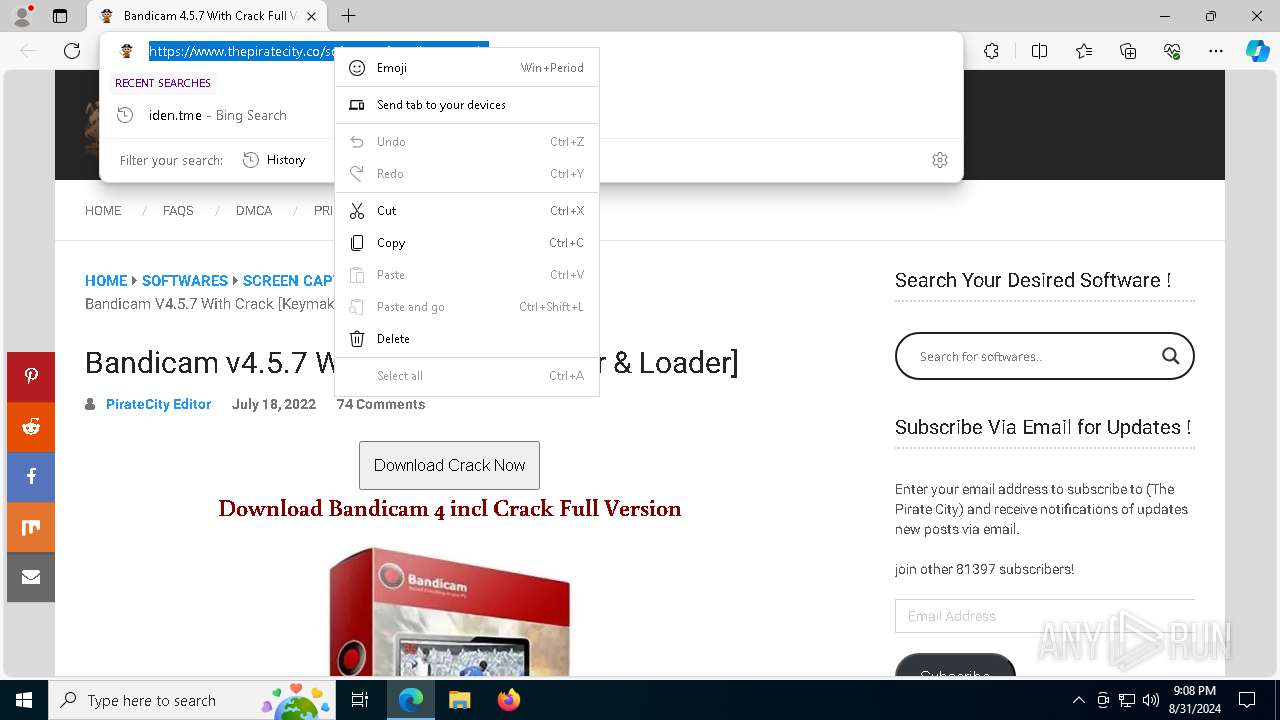The width and height of the screenshot is (1280, 720).
Task: Choose Send tab to your devices
Action: [x=466, y=105]
